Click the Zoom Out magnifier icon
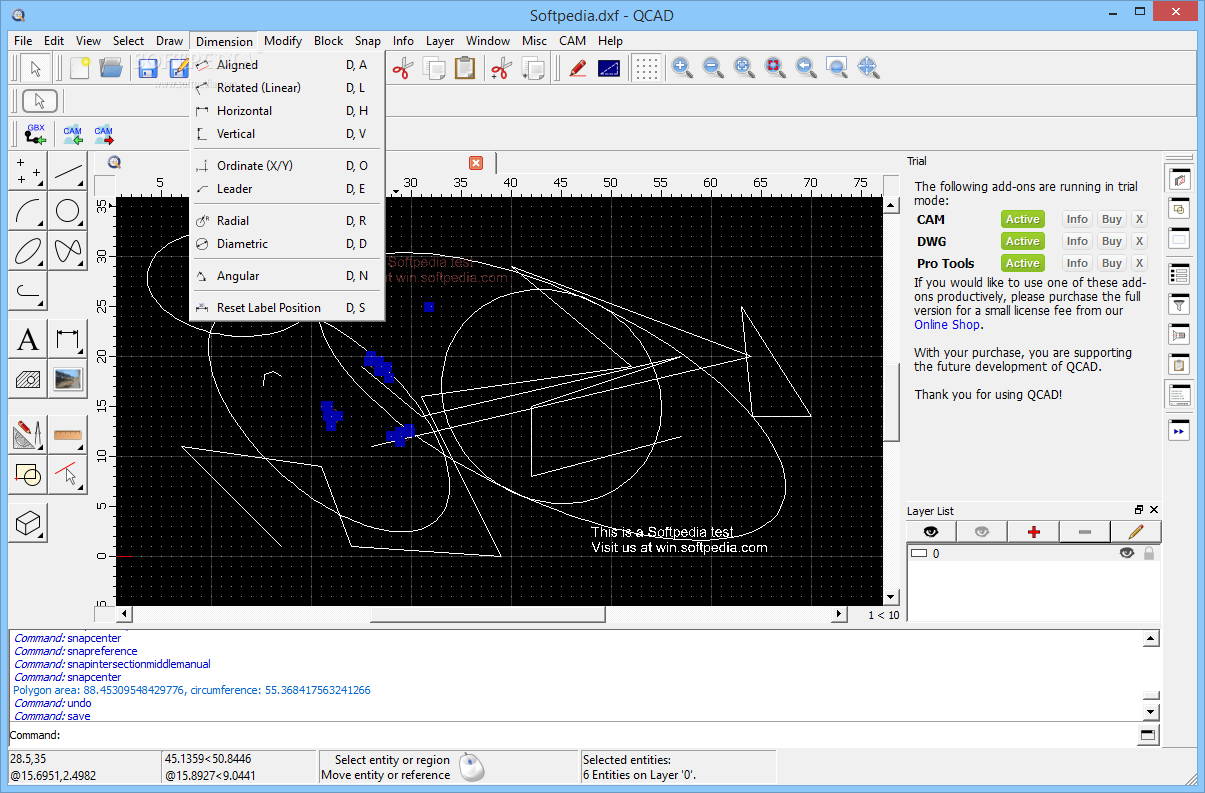Viewport: 1205px width, 793px height. pyautogui.click(x=713, y=68)
